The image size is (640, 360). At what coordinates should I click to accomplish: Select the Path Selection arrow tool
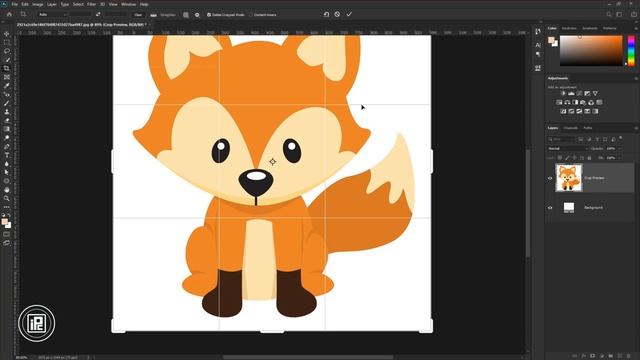(x=7, y=172)
